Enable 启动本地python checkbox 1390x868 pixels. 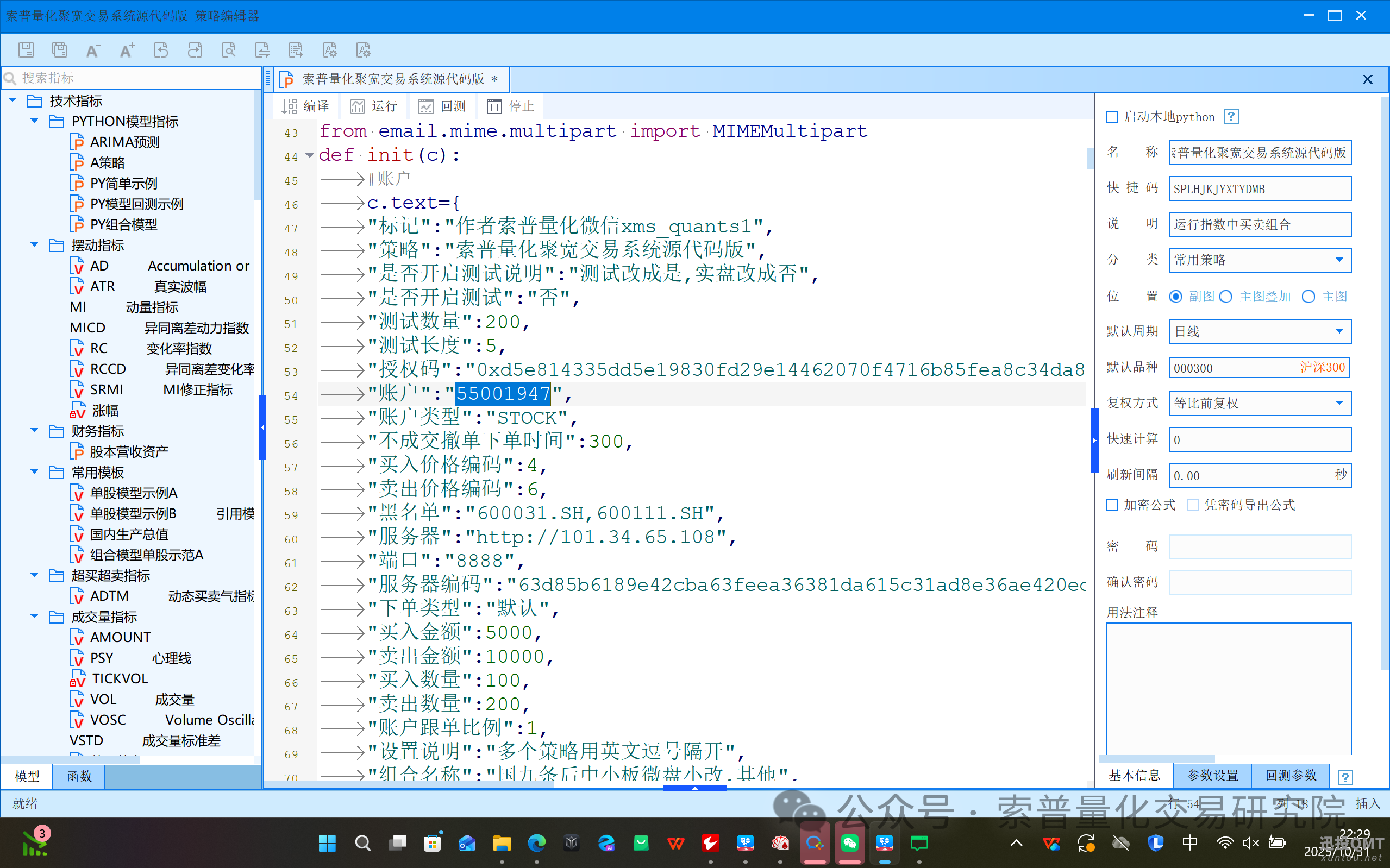[1113, 117]
